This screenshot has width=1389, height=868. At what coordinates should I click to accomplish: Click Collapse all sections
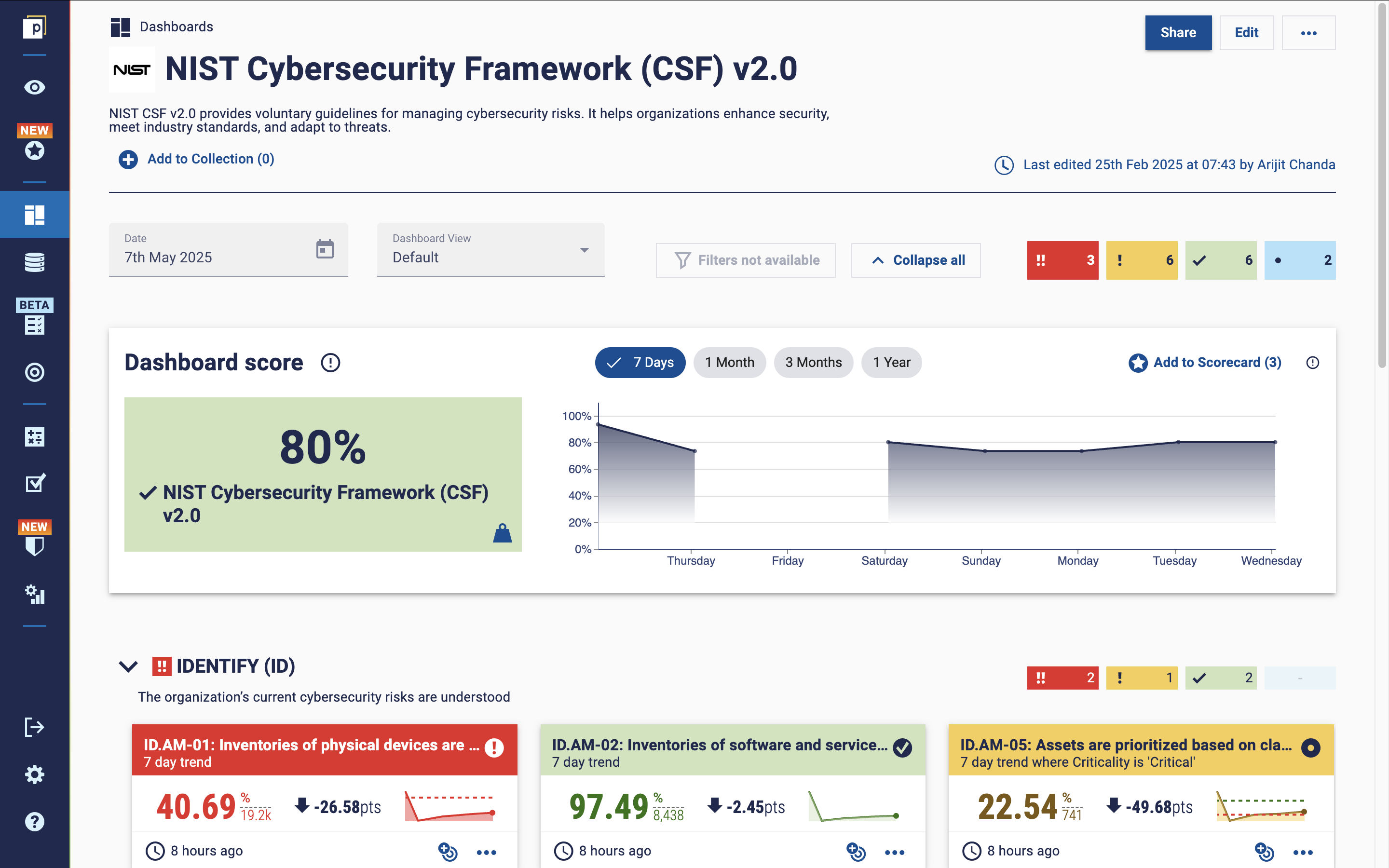point(915,260)
